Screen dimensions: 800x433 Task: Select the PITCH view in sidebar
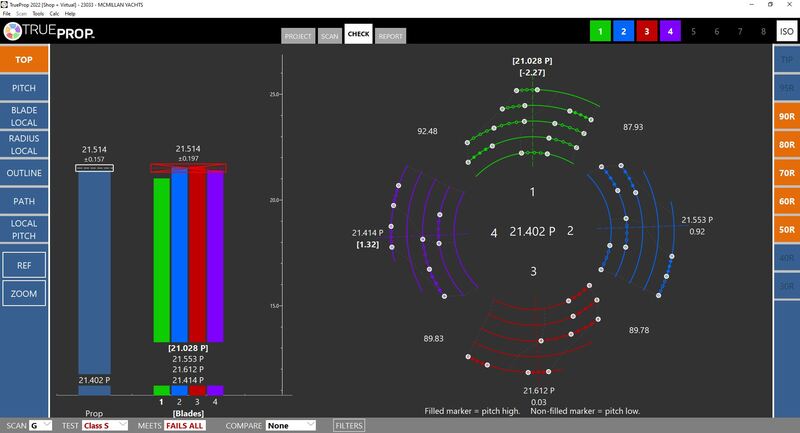(x=23, y=88)
